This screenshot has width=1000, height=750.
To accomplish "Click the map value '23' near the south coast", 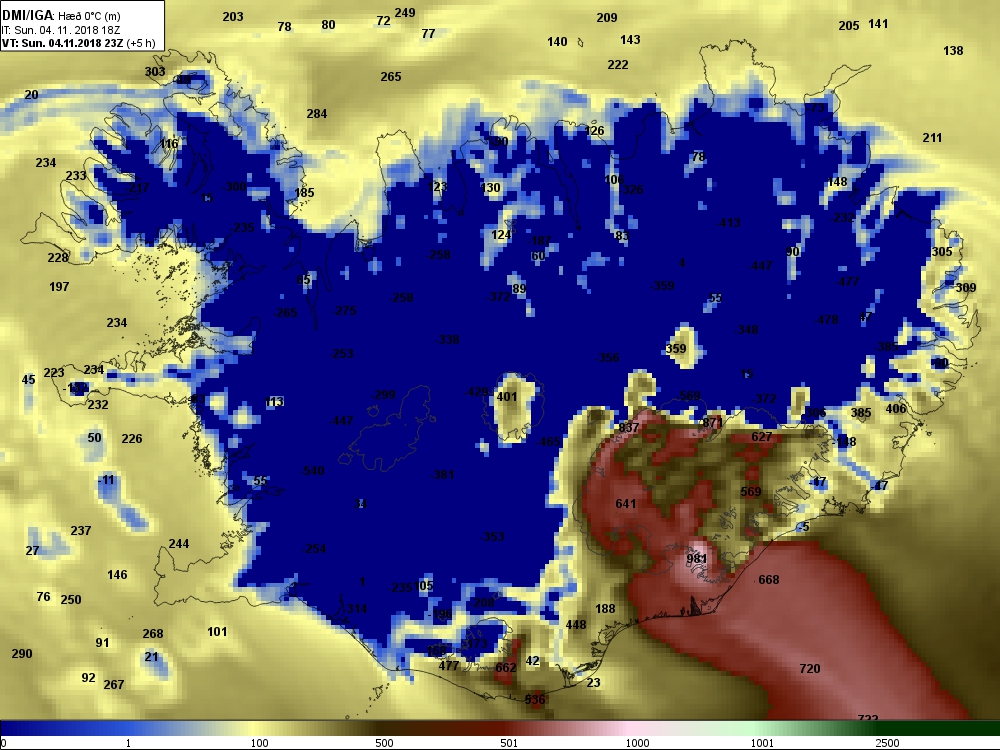I will coord(593,682).
